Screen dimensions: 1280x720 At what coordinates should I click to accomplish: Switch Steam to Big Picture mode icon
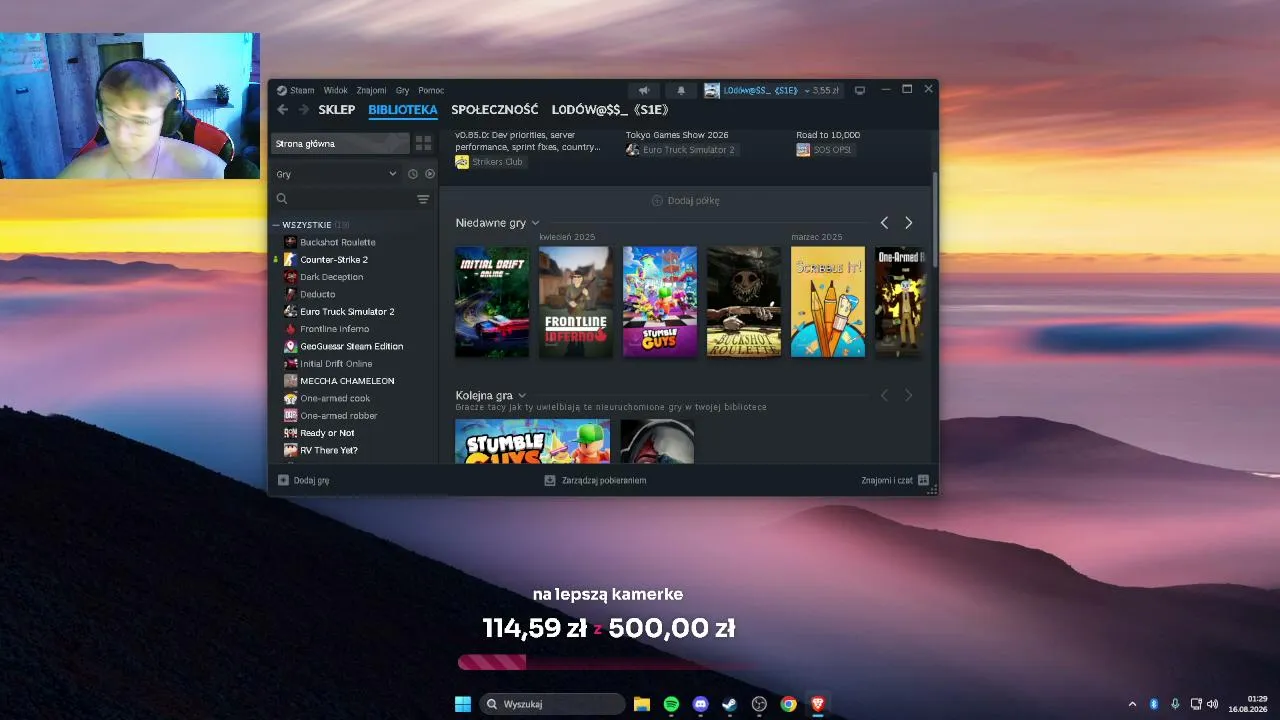tap(859, 90)
